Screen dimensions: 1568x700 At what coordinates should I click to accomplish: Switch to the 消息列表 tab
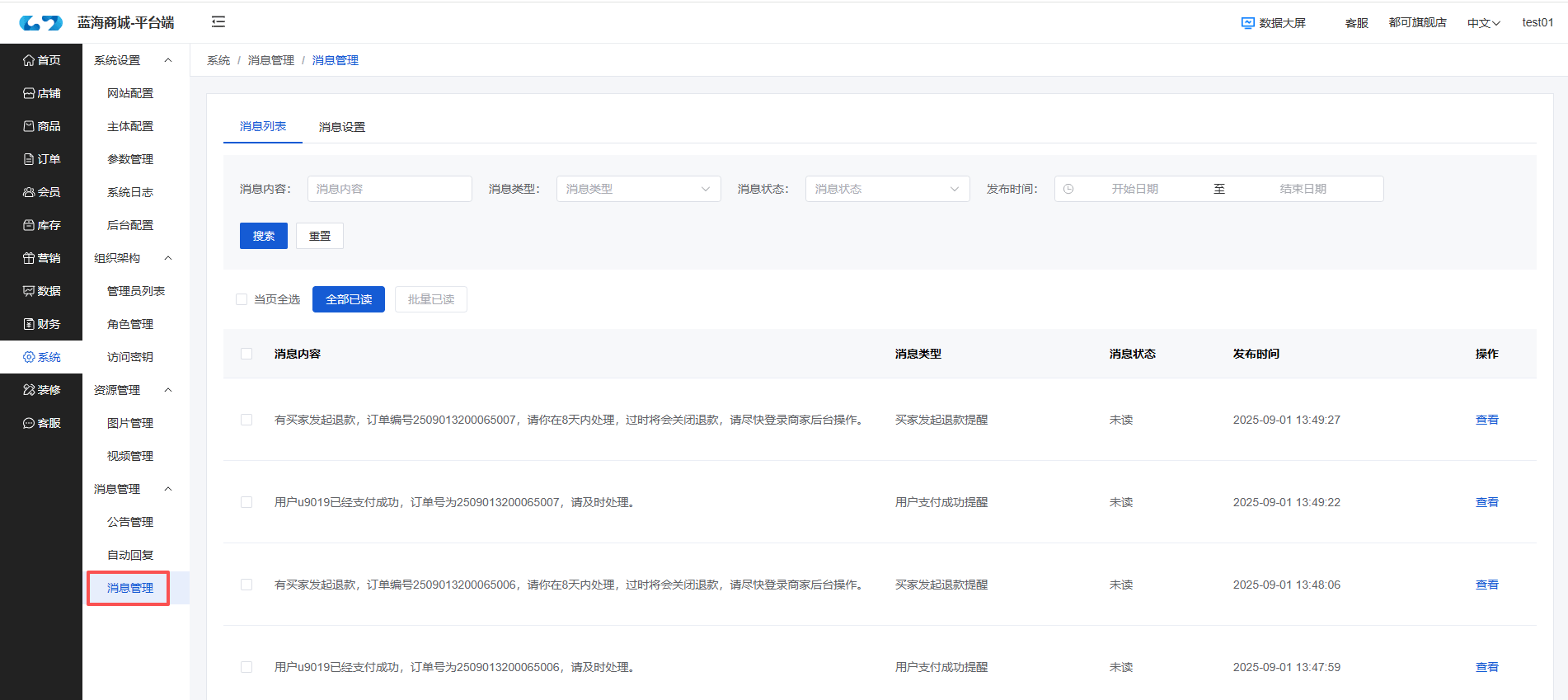[x=263, y=126]
